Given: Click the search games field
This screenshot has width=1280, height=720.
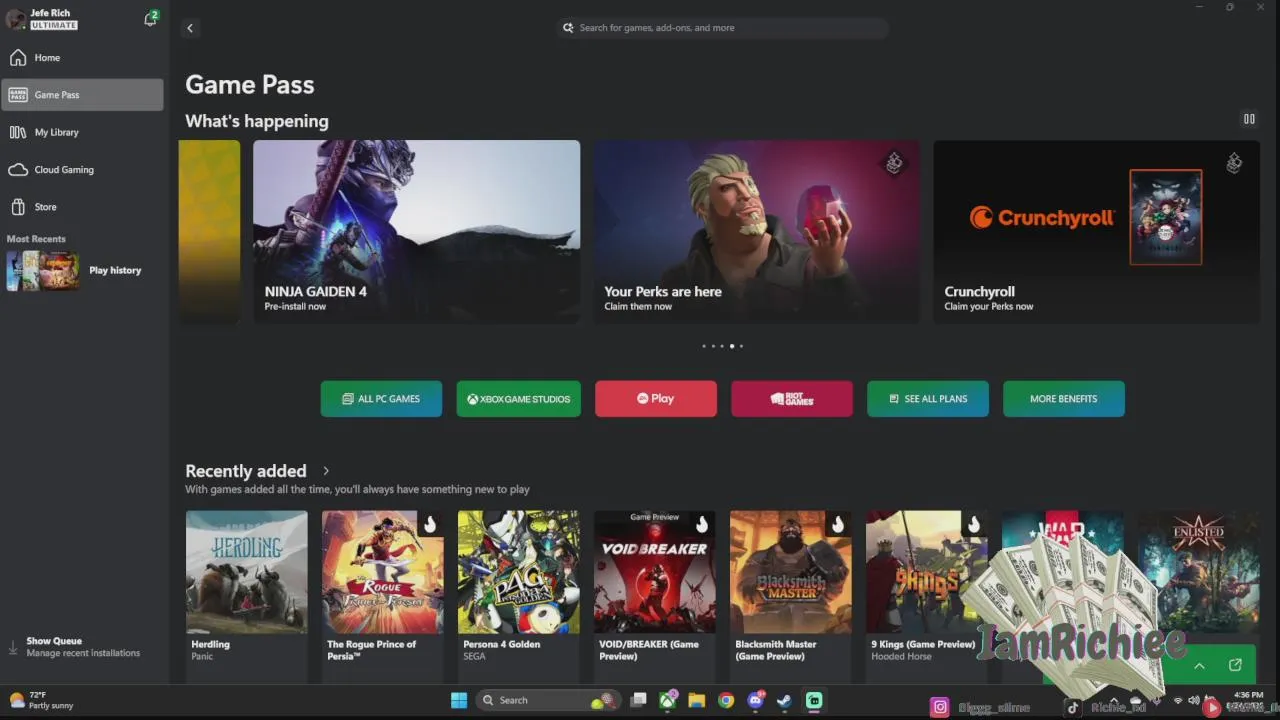Looking at the screenshot, I should 723,28.
